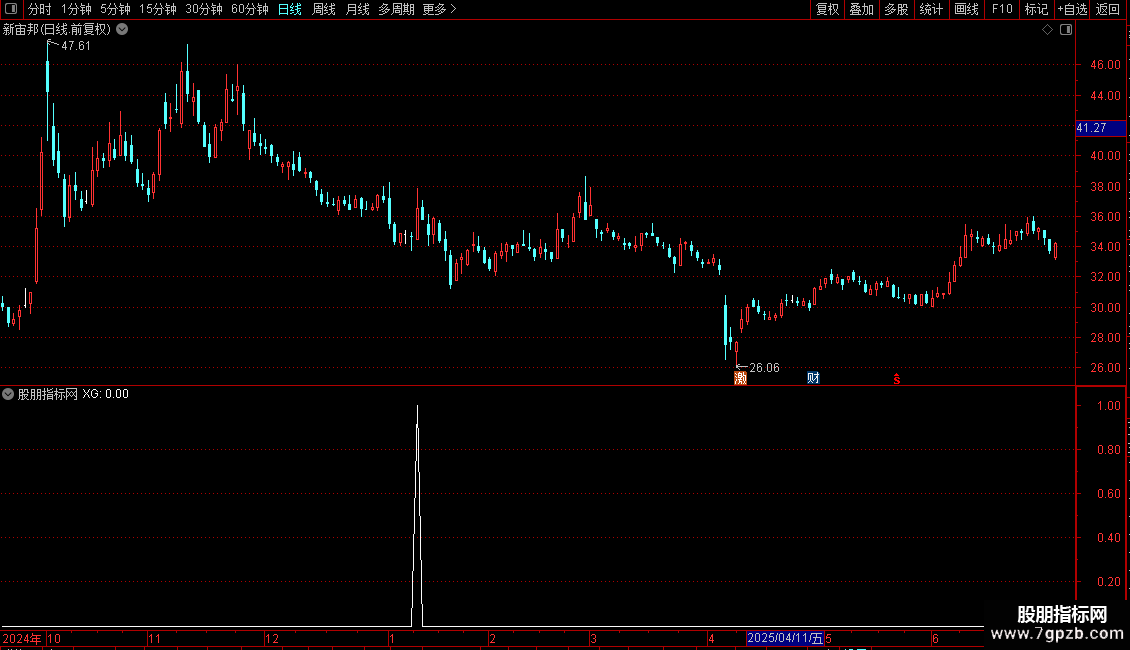The height and width of the screenshot is (650, 1130).
Task: Open dropdown beside 新宙邦 title
Action: tap(123, 29)
